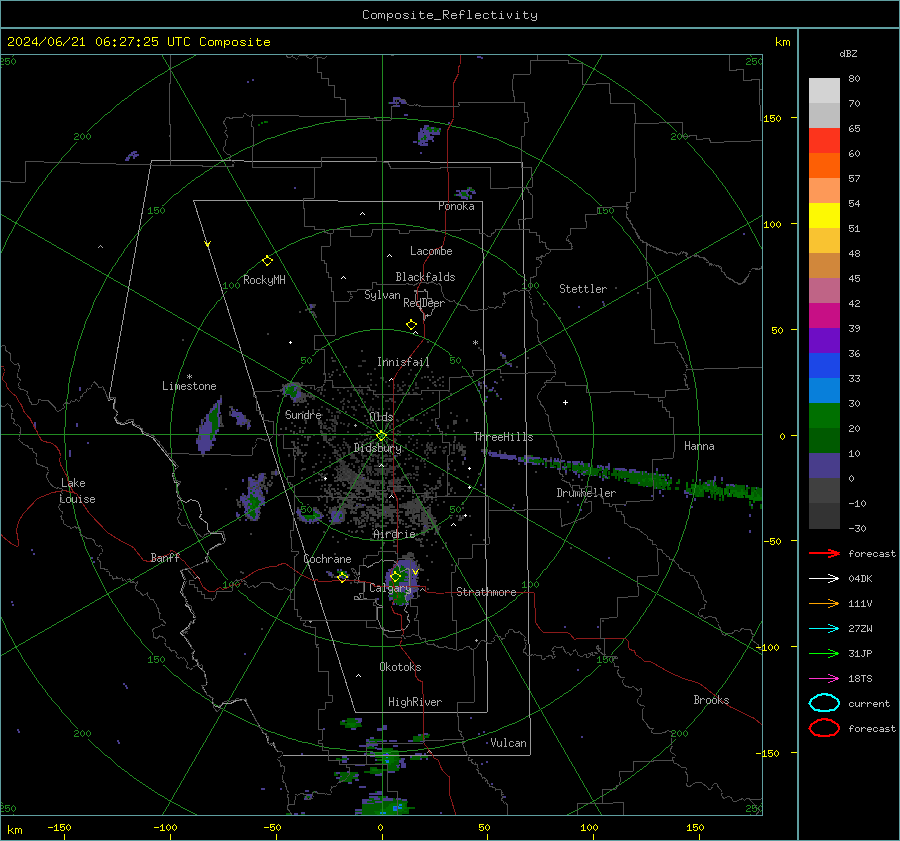Click the Hanna label
The width and height of the screenshot is (900, 841).
tap(699, 446)
